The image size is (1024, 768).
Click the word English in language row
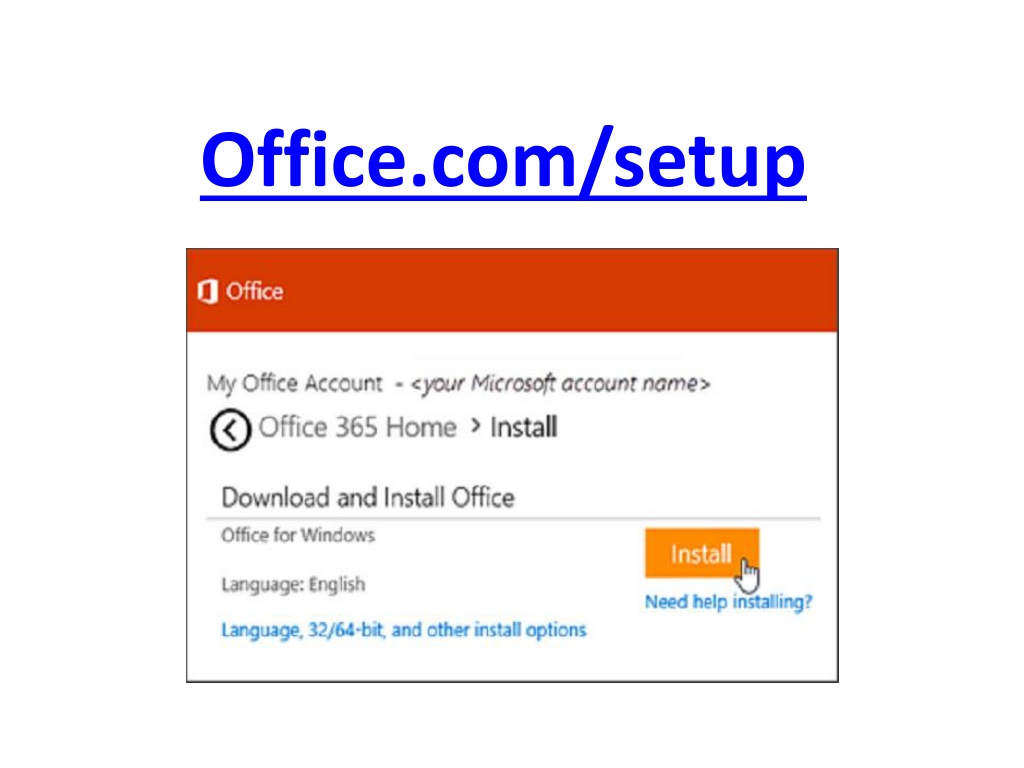pos(337,584)
